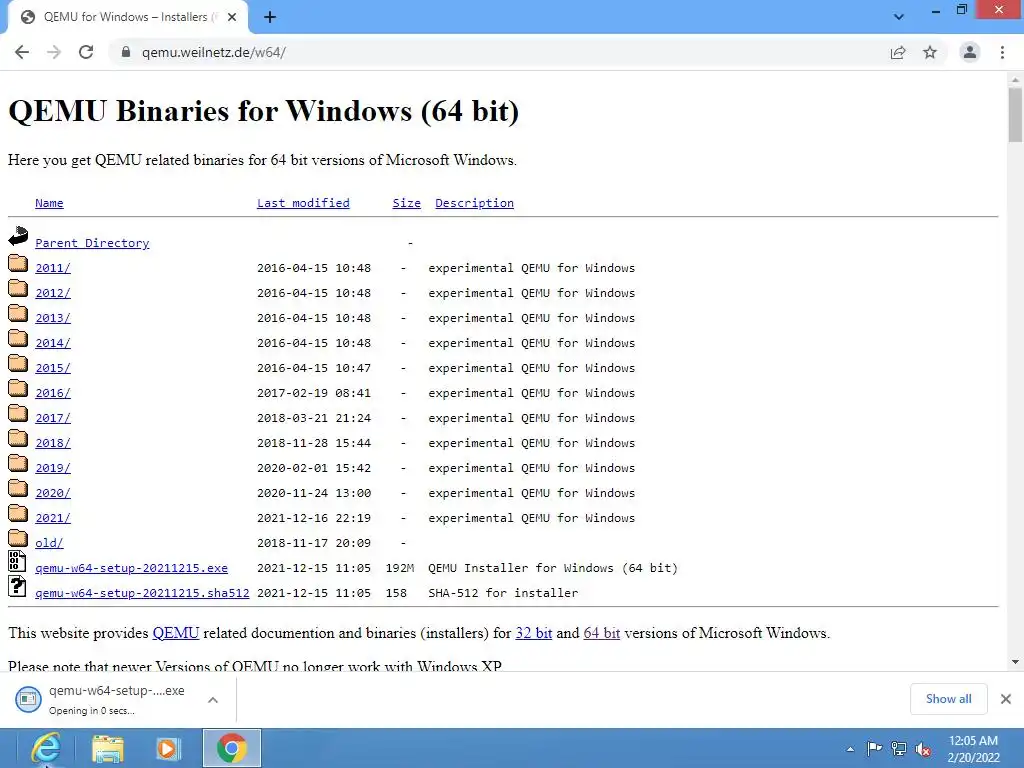Click Chrome icon in taskbar
The width and height of the screenshot is (1024, 768).
(231, 748)
